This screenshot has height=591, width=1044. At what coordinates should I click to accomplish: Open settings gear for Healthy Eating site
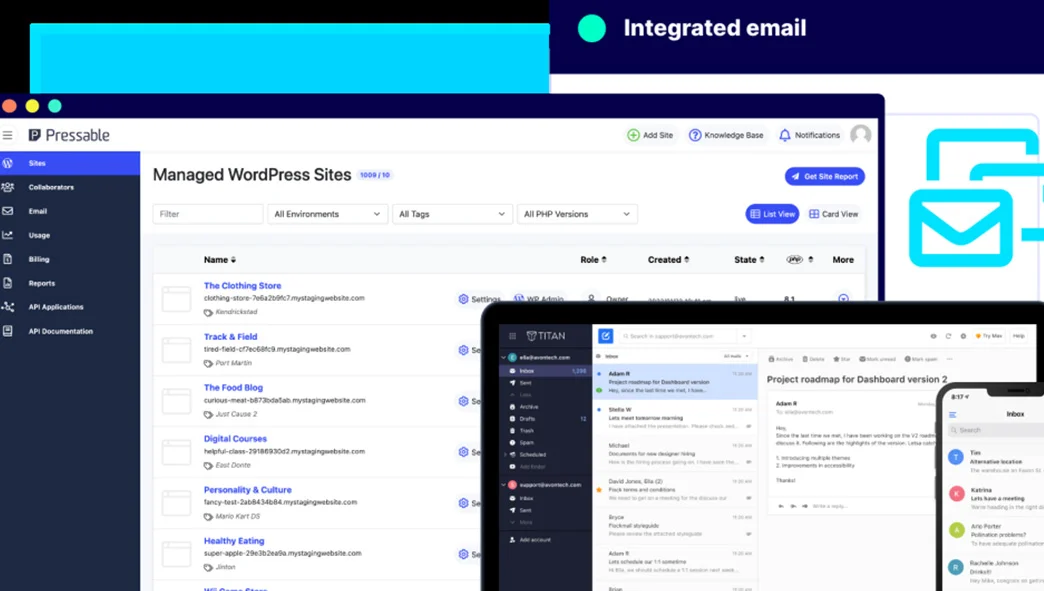point(463,554)
